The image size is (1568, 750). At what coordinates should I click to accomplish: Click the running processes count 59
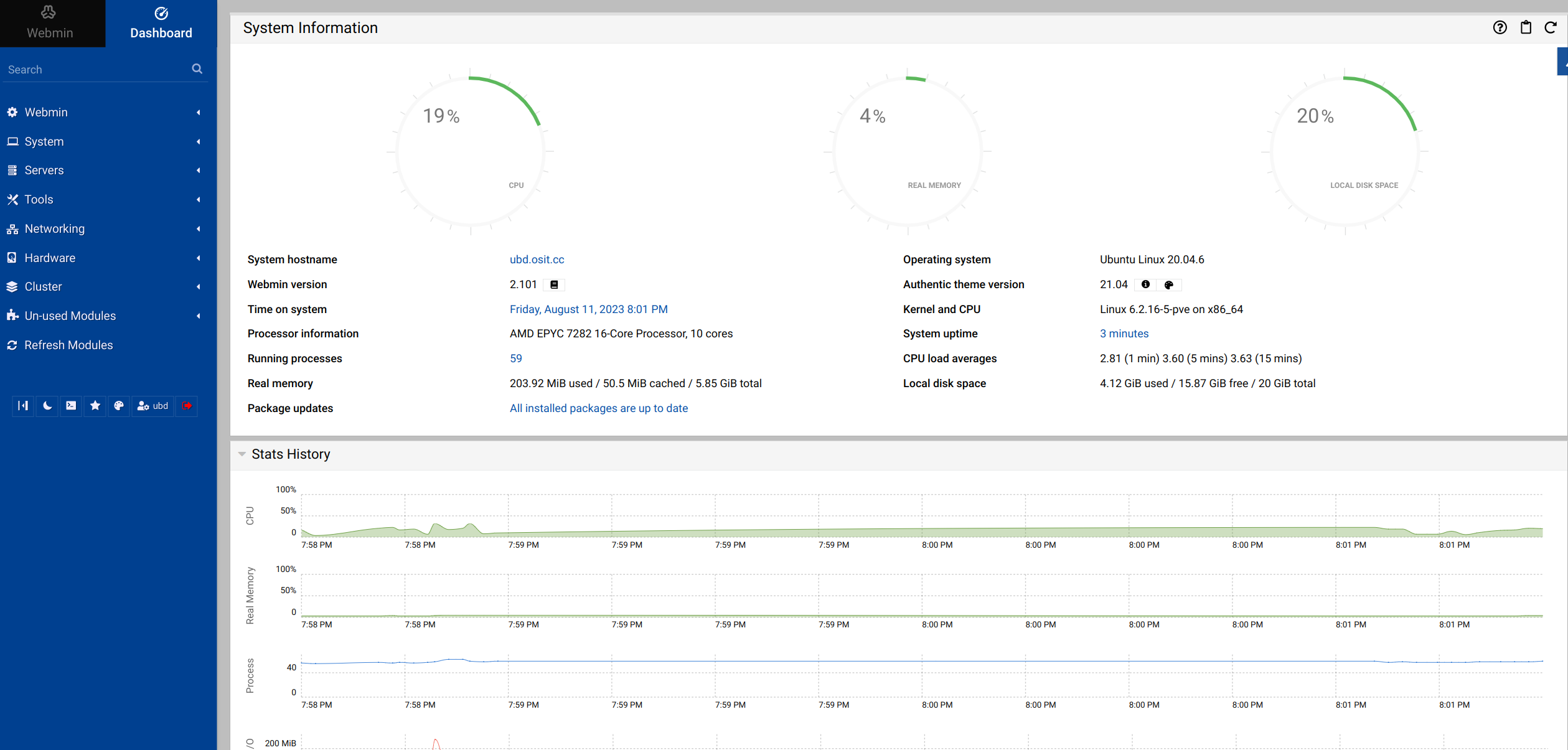[x=515, y=359]
